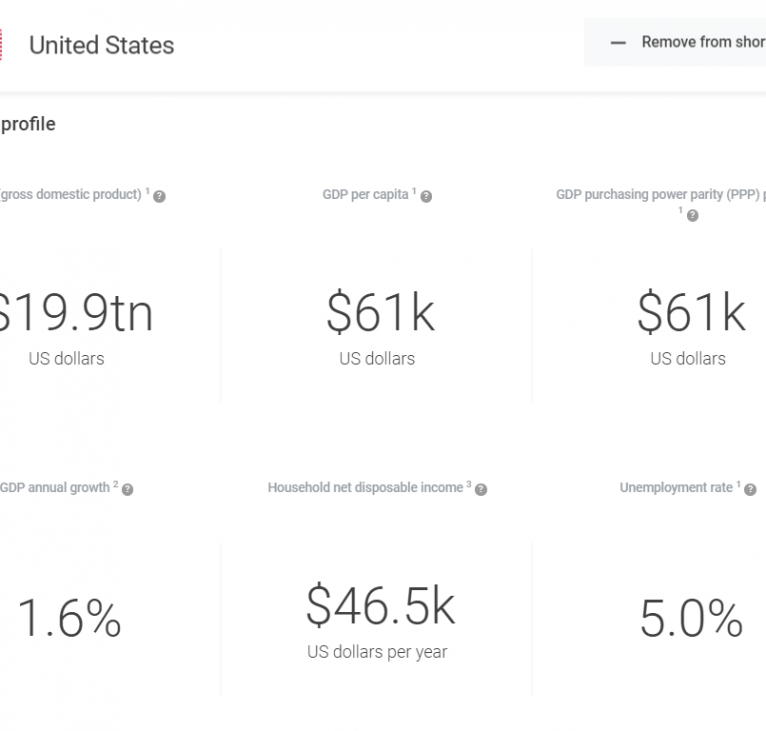Screen dimensions: 766x731
Task: Click the $46.5k household income value
Action: click(380, 605)
